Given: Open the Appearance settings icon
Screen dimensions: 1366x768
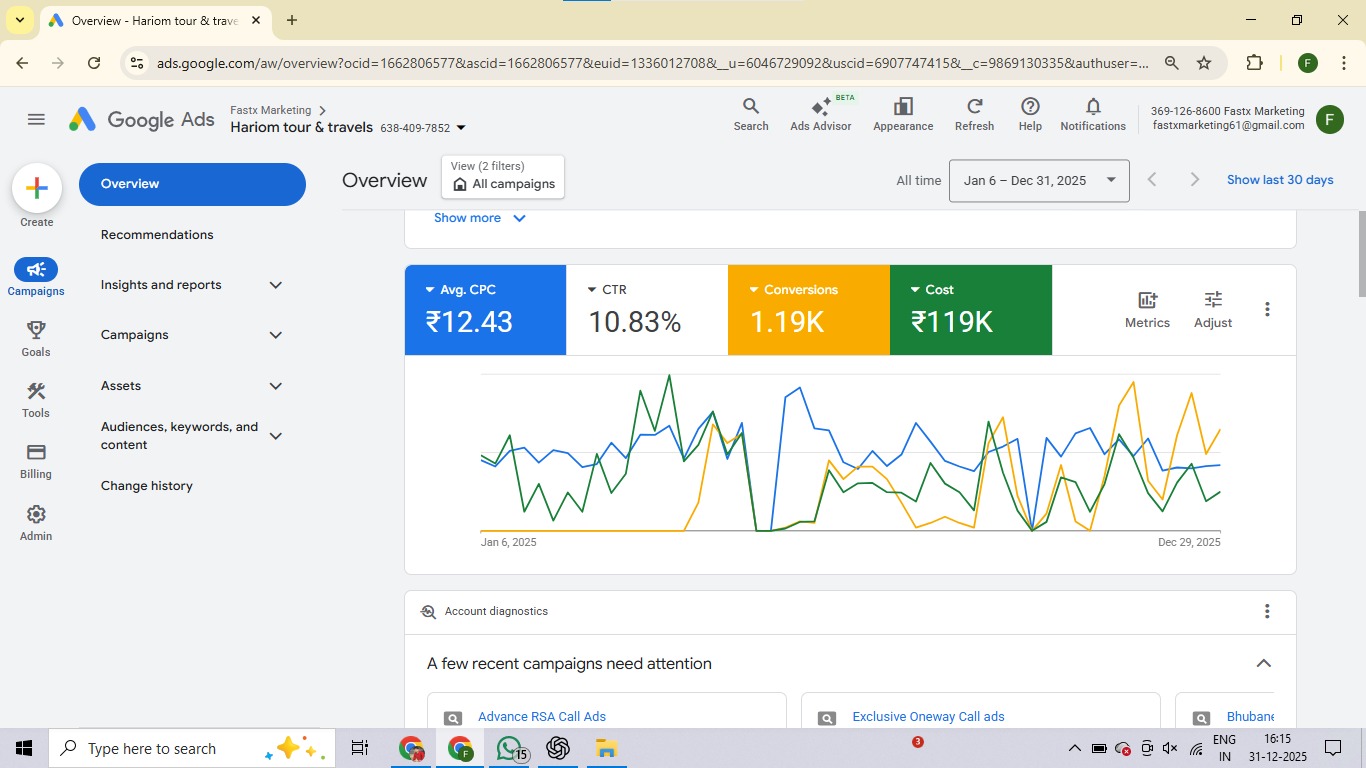Looking at the screenshot, I should coord(903,107).
